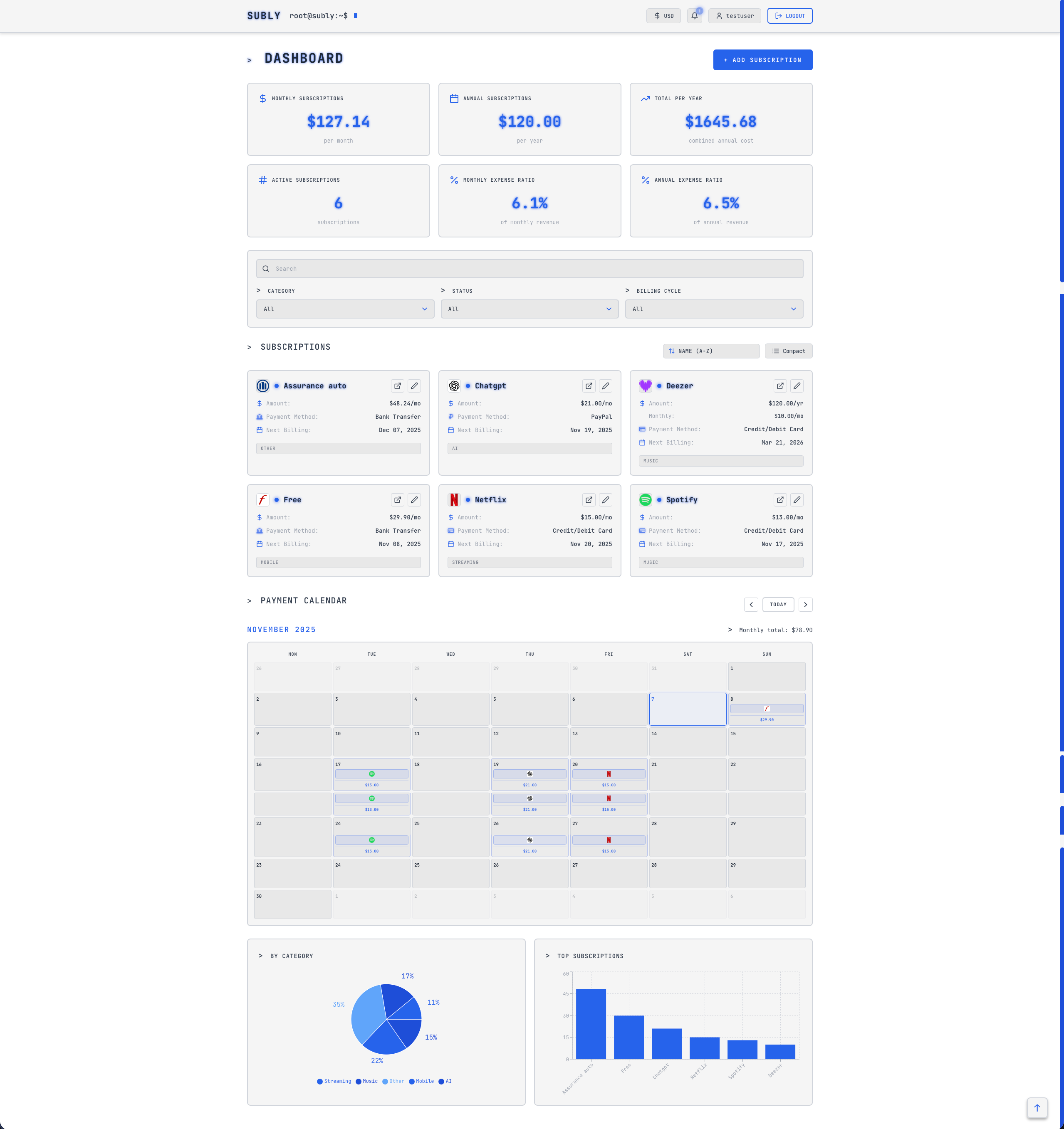Click the Add Subscription button
The image size is (1064, 1129).
click(x=762, y=60)
